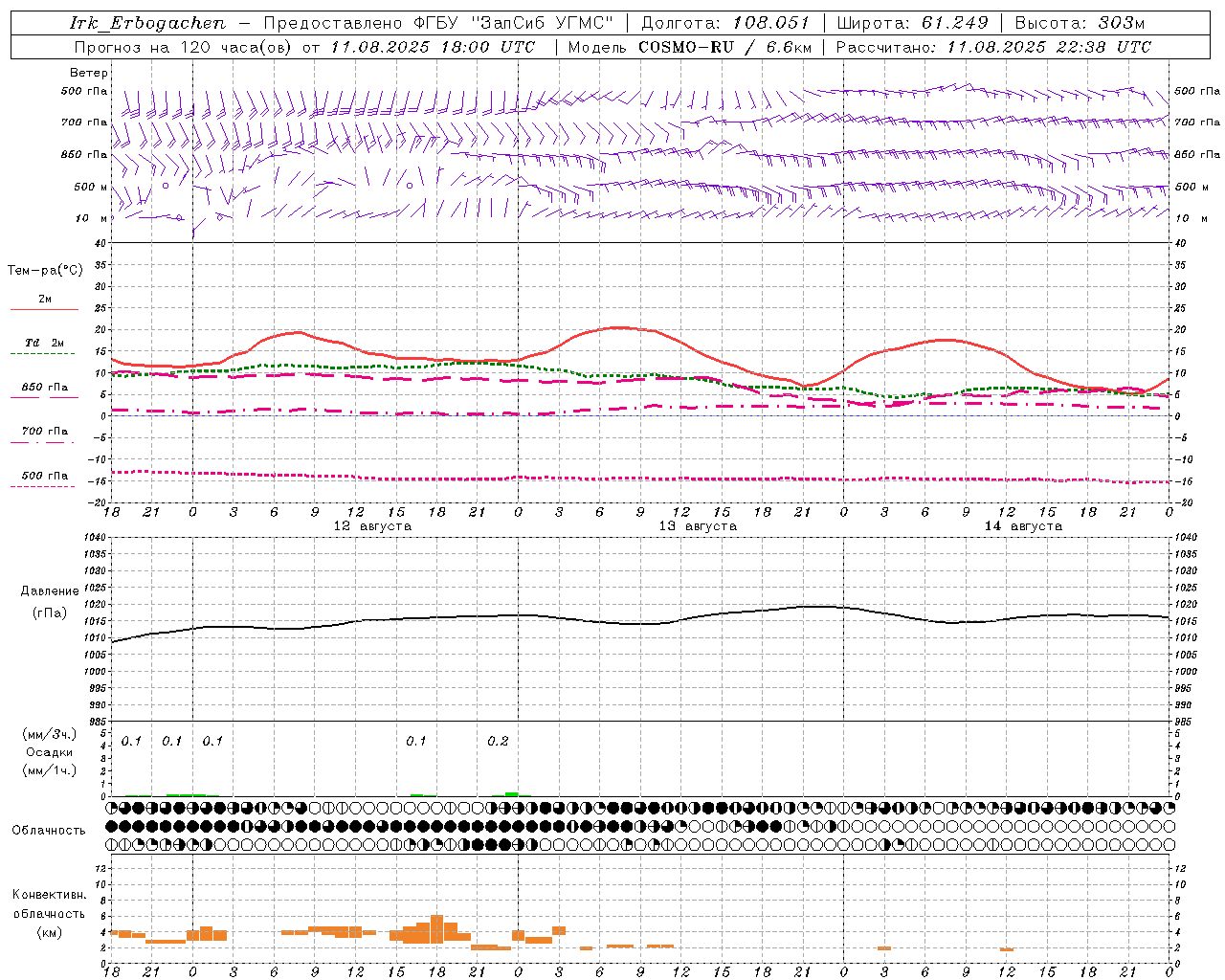Click the Ветер panel label
Screen dimensions: 1225x980
pos(88,73)
